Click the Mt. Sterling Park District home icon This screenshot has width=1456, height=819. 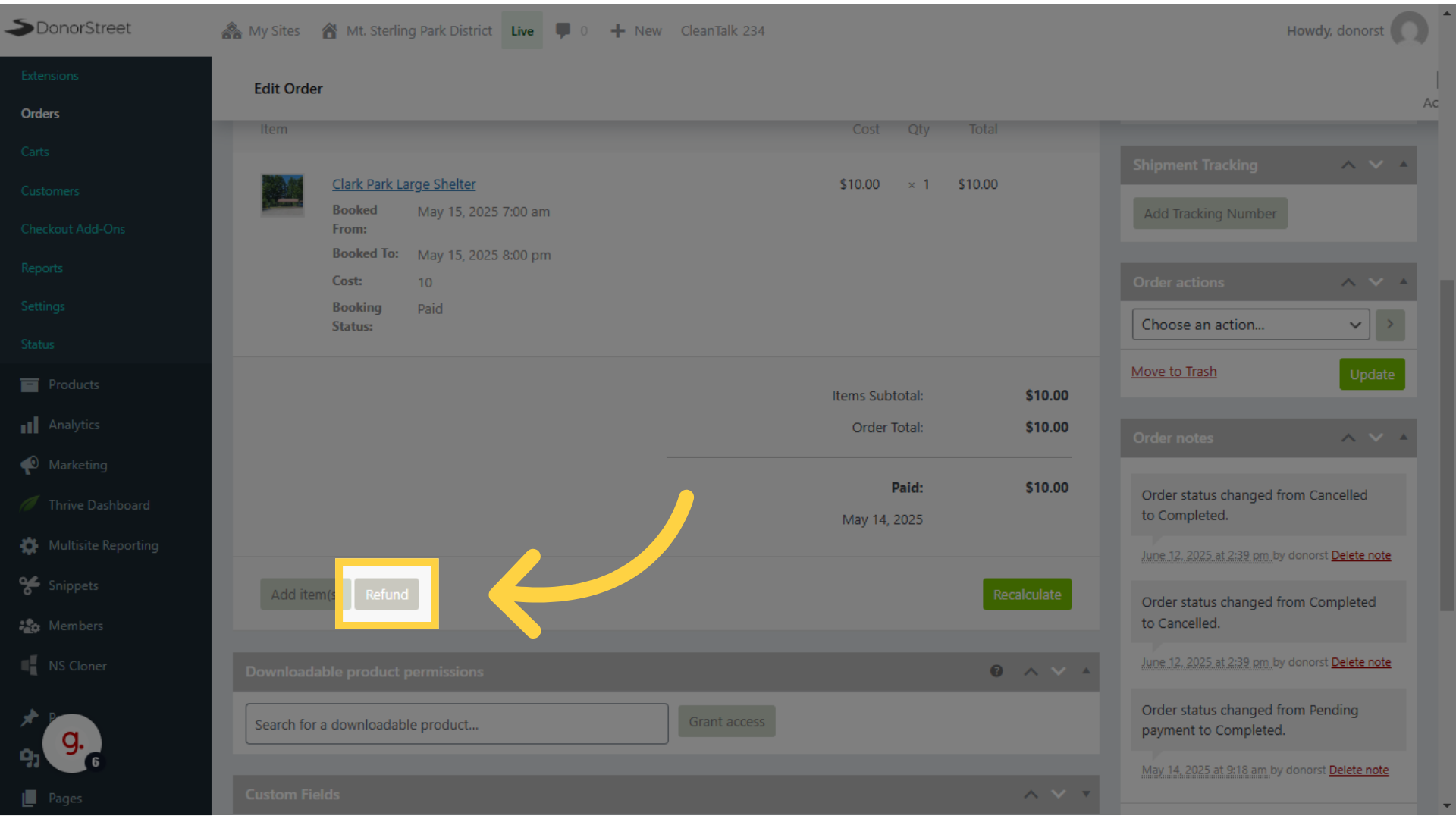pos(329,30)
